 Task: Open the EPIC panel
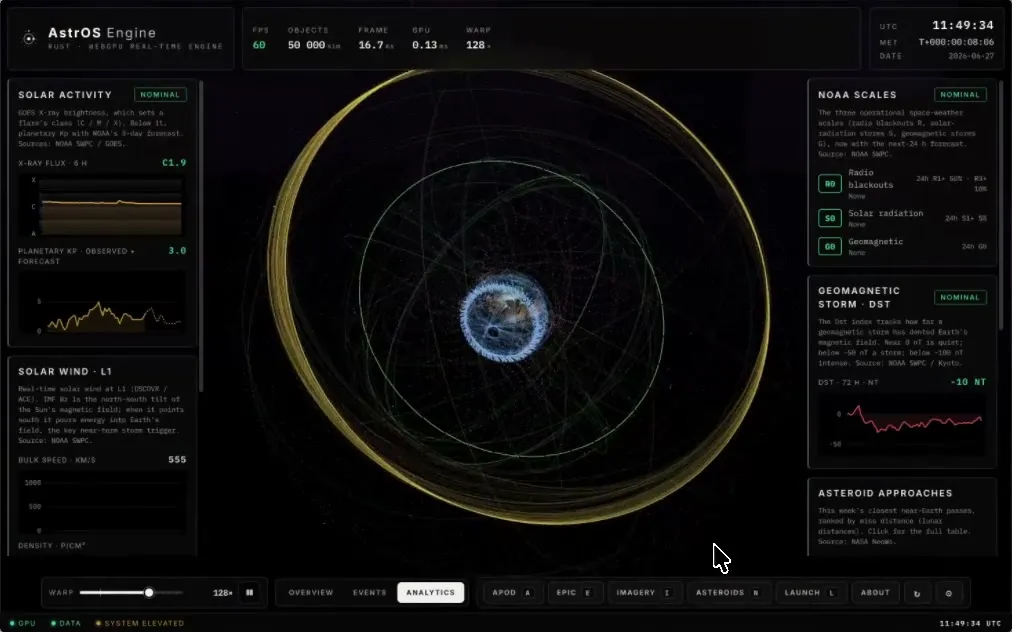574,593
